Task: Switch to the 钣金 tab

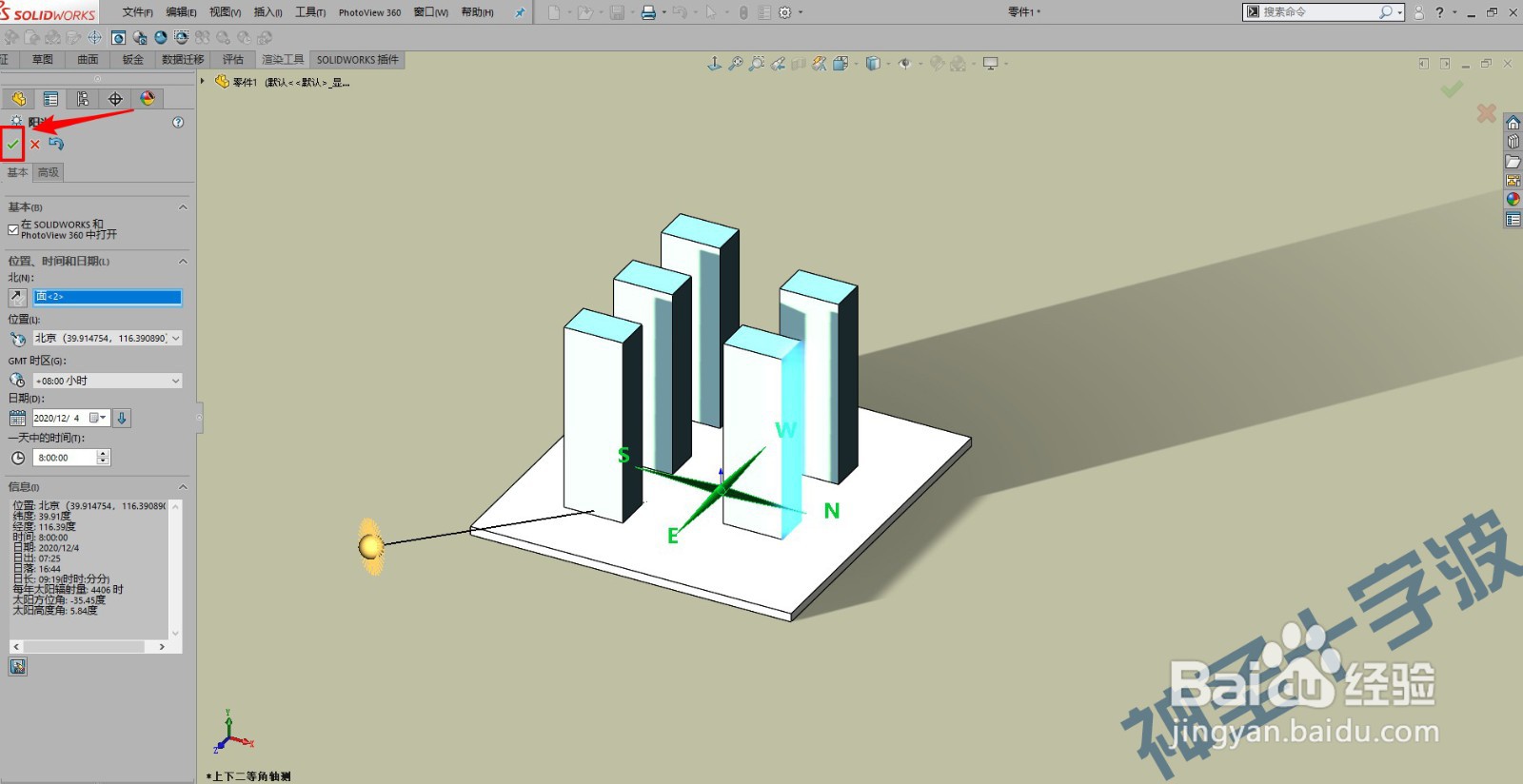Action: (x=133, y=59)
